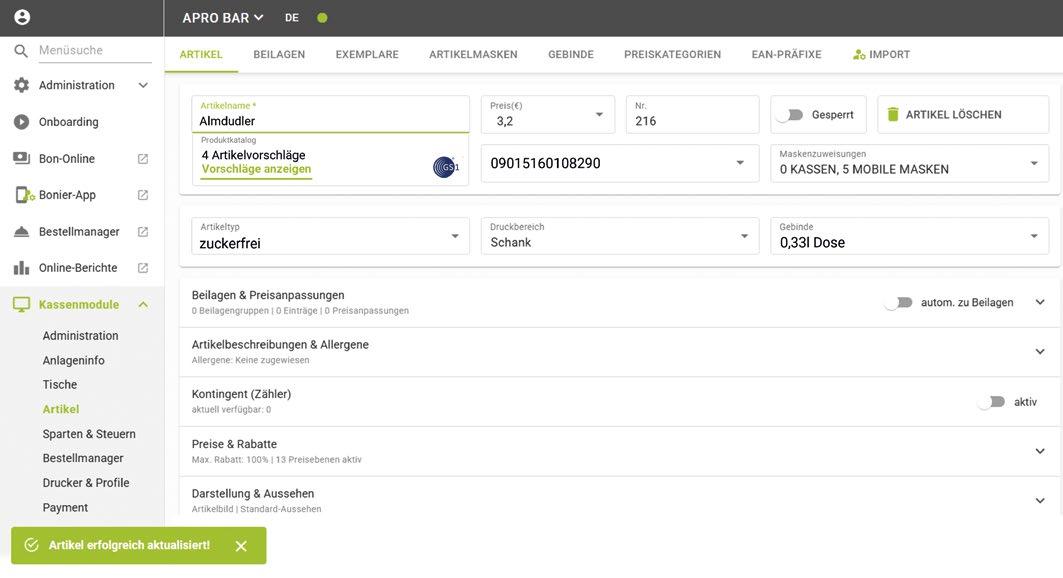Click the Bestellmanager bell icon
The image size is (1063, 578).
(21, 232)
